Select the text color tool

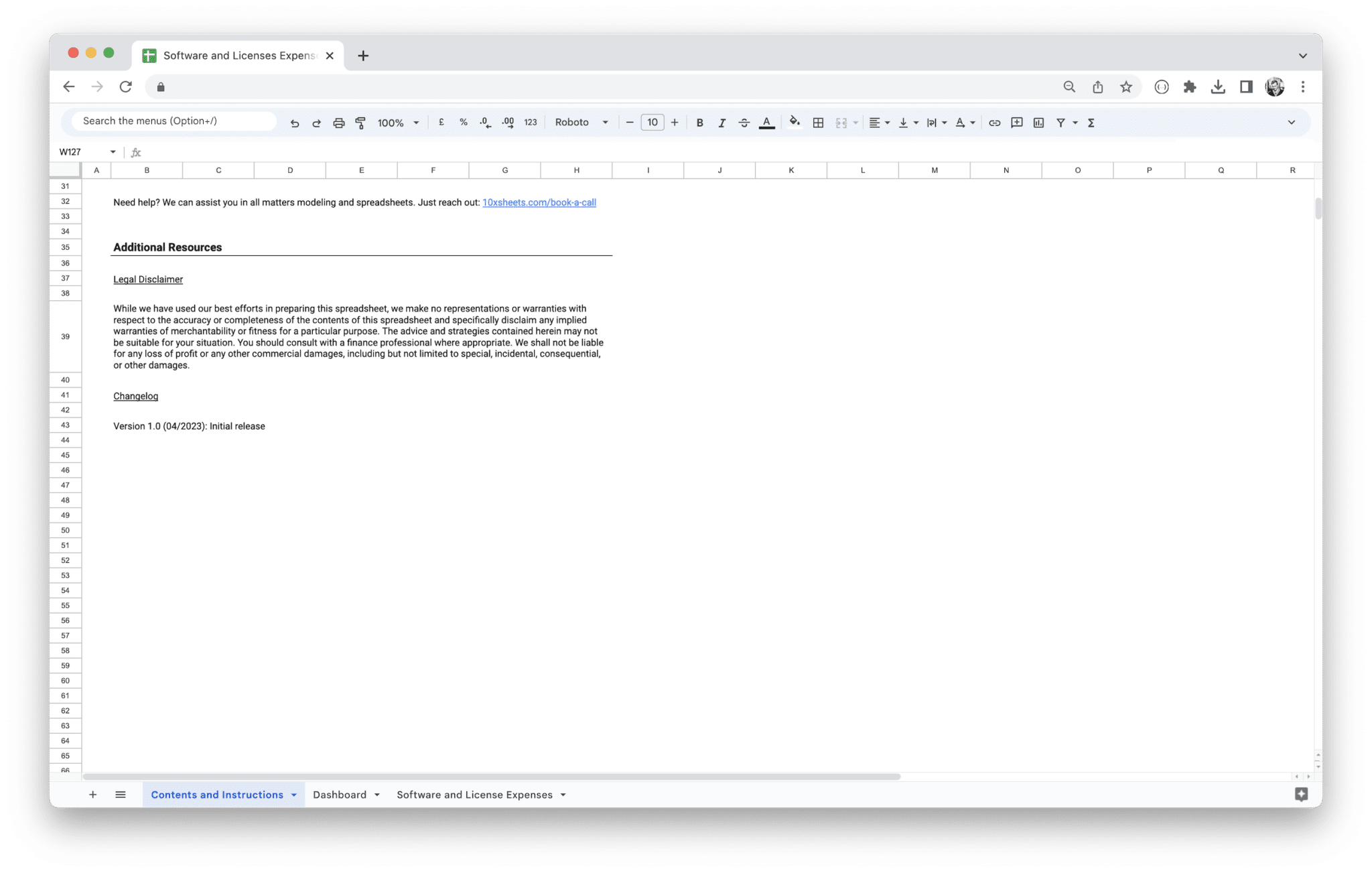(766, 123)
